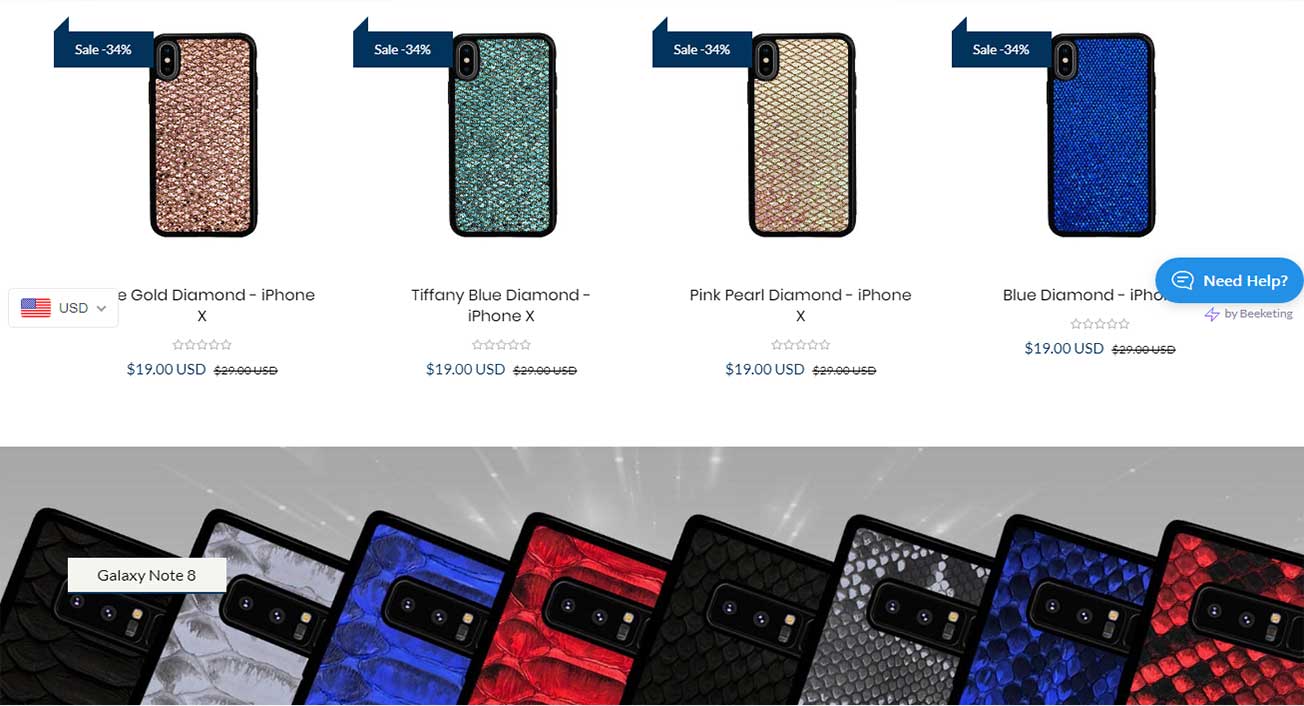The height and width of the screenshot is (706, 1304).
Task: Open Pink Pearl Diamond - iPhone X title
Action: pos(800,305)
